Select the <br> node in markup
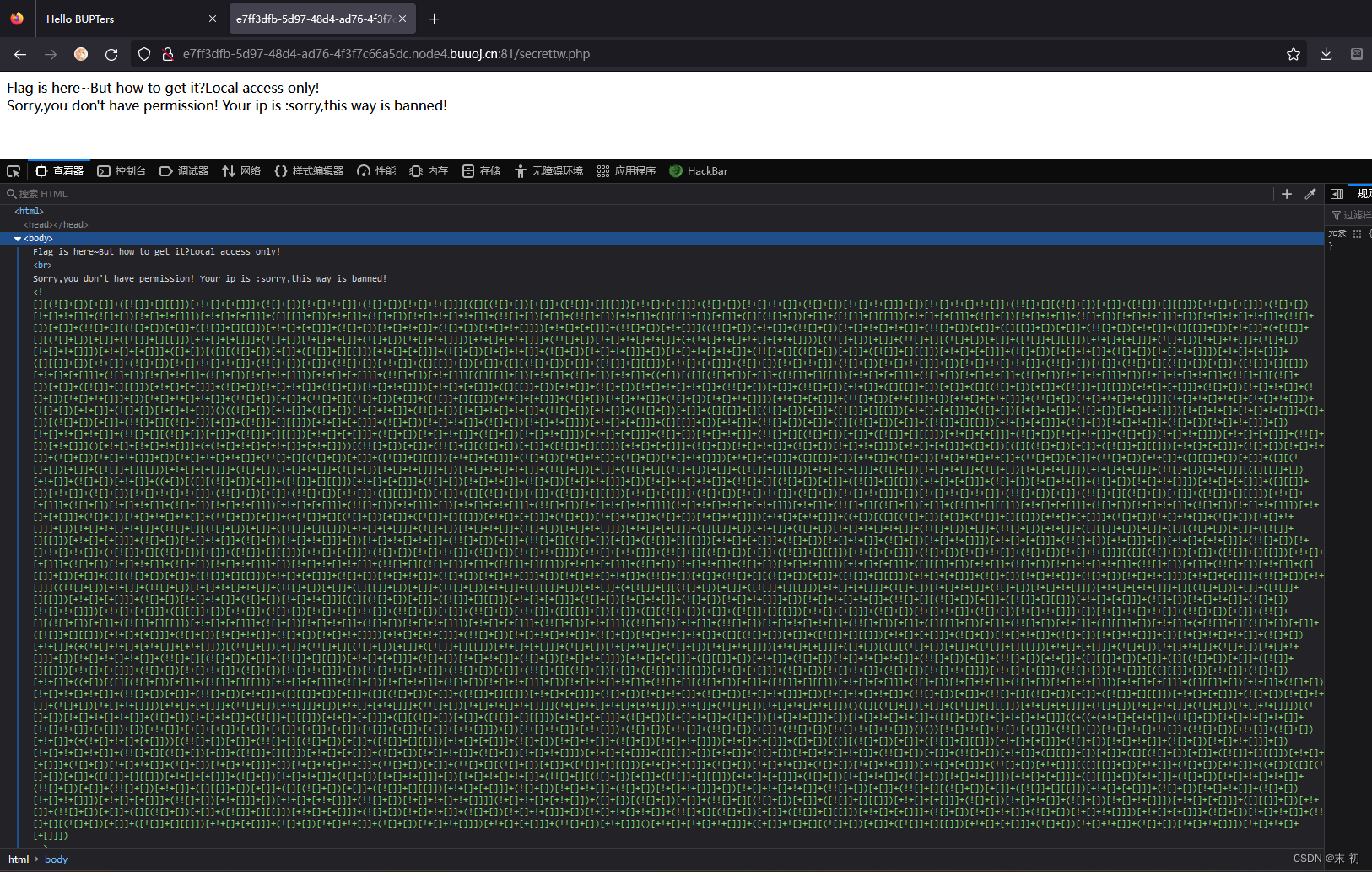The image size is (1372, 872). [42, 266]
